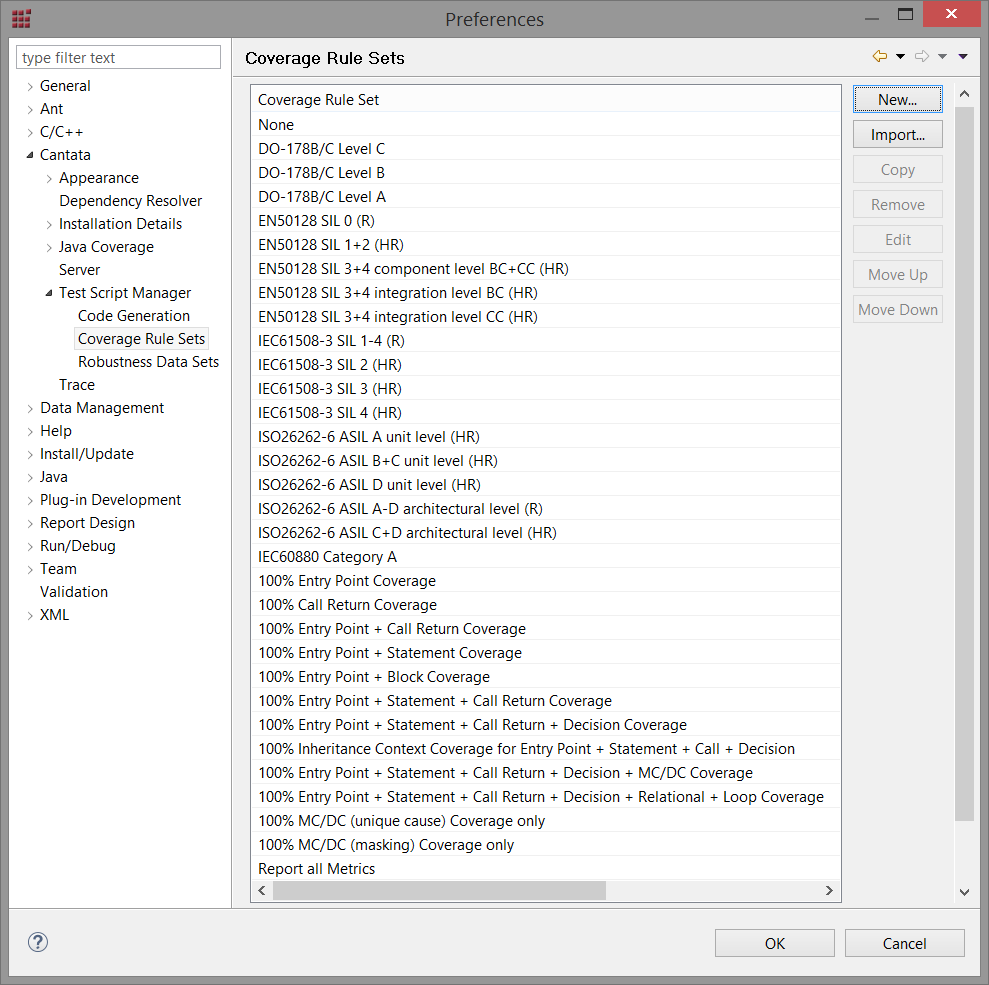989x985 pixels.
Task: Select ISO26262-6 ASIL A unit level (HR)
Action: [x=546, y=436]
